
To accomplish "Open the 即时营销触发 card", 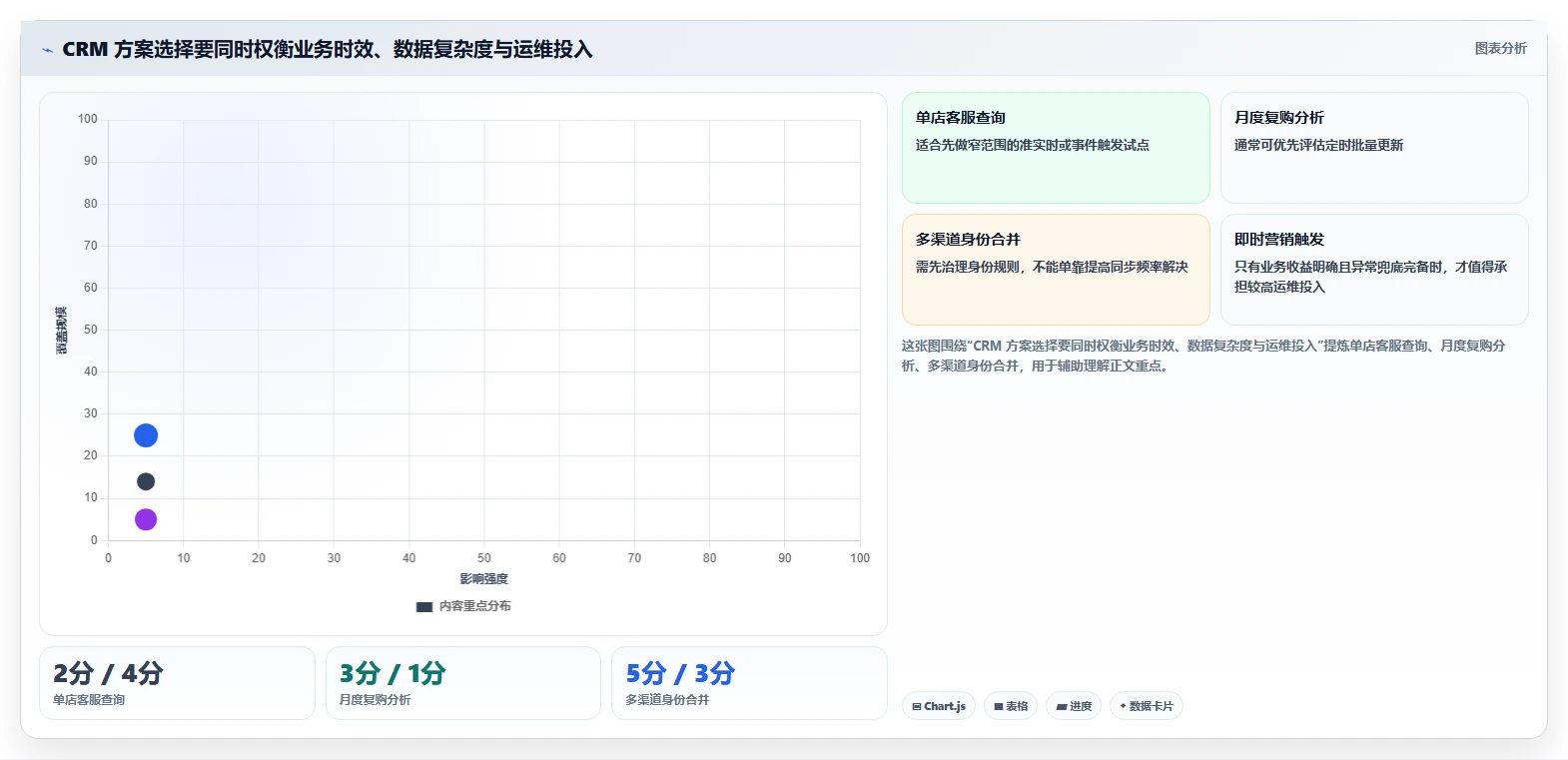I will 1374,270.
